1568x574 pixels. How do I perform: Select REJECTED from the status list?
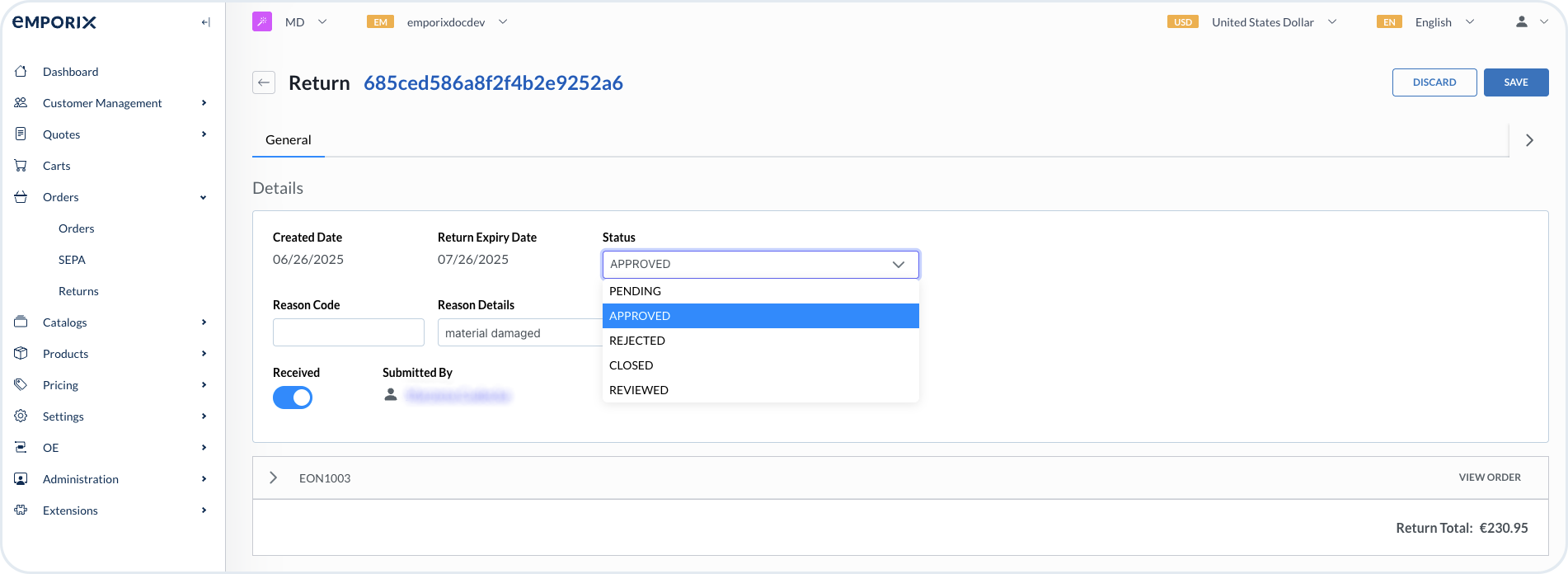[637, 341]
